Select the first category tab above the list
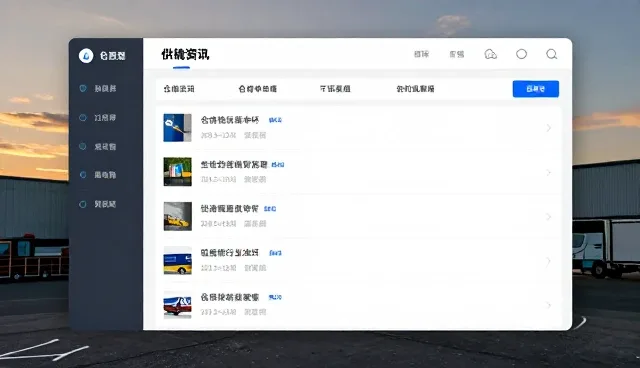 pos(179,89)
